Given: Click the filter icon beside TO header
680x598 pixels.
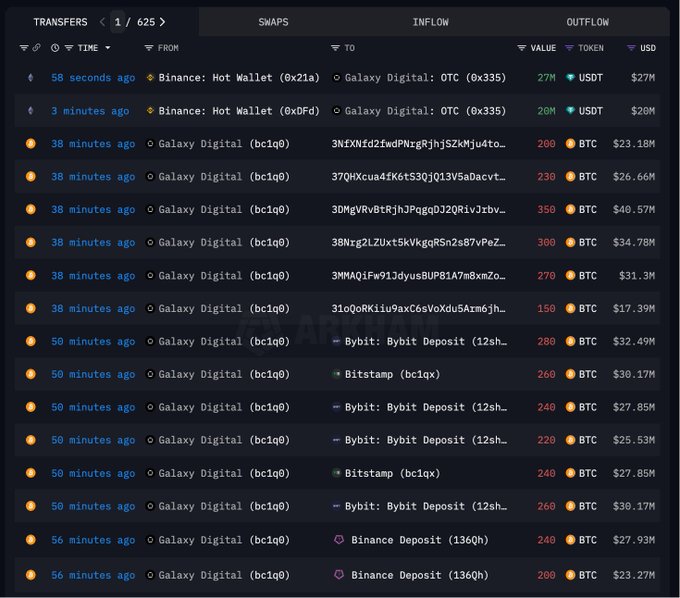Looking at the screenshot, I should coord(336,48).
